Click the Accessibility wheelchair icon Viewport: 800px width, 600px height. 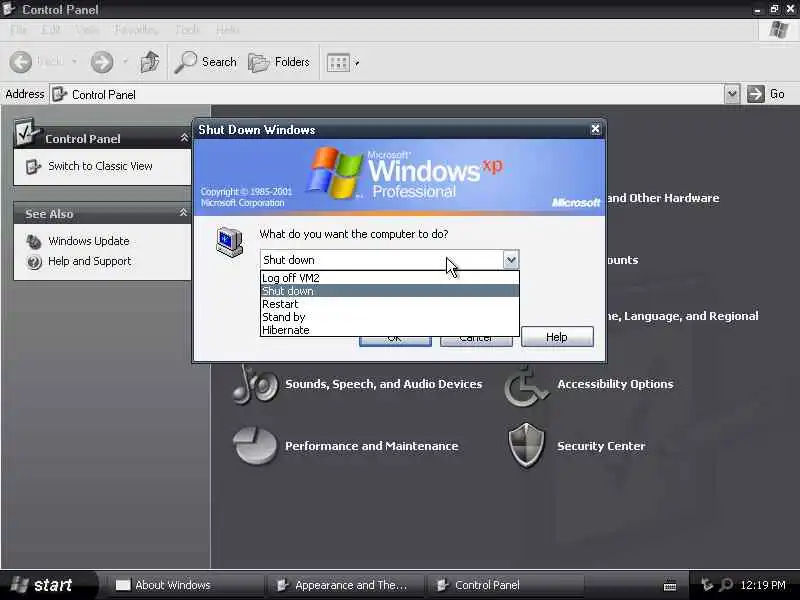(526, 387)
